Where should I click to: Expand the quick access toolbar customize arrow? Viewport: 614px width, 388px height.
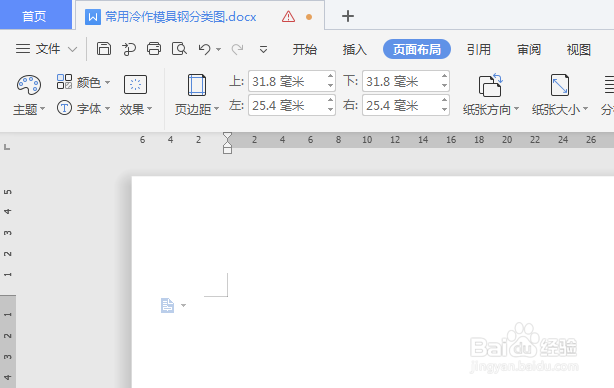[264, 50]
